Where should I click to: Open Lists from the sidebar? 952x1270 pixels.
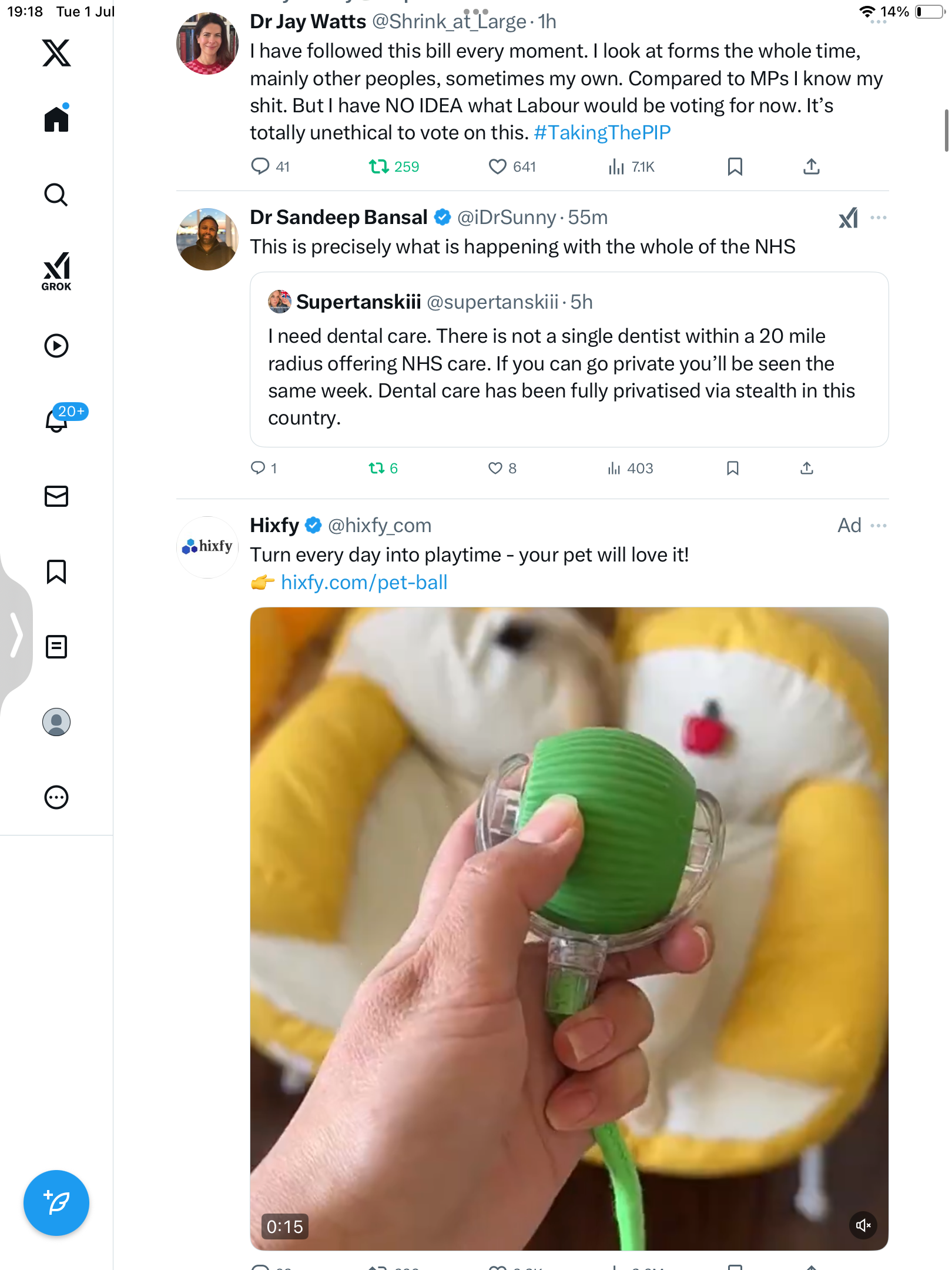(x=56, y=647)
